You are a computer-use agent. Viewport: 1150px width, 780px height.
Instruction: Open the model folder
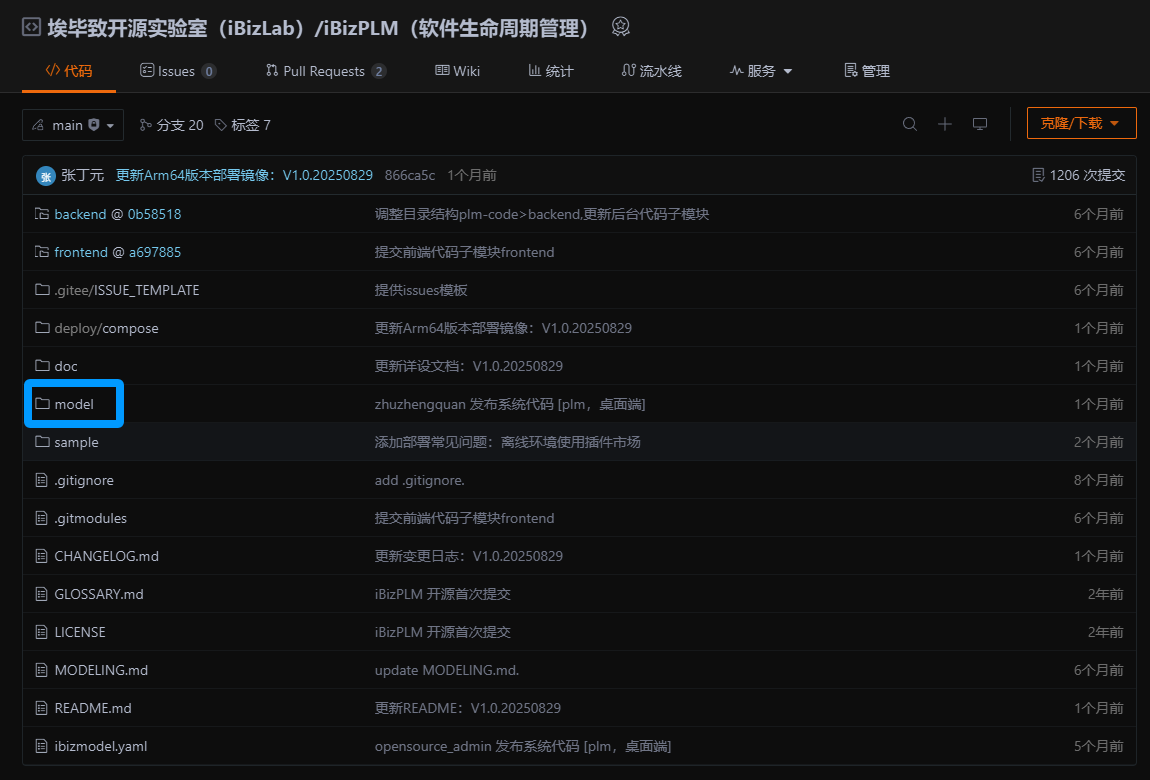[74, 404]
